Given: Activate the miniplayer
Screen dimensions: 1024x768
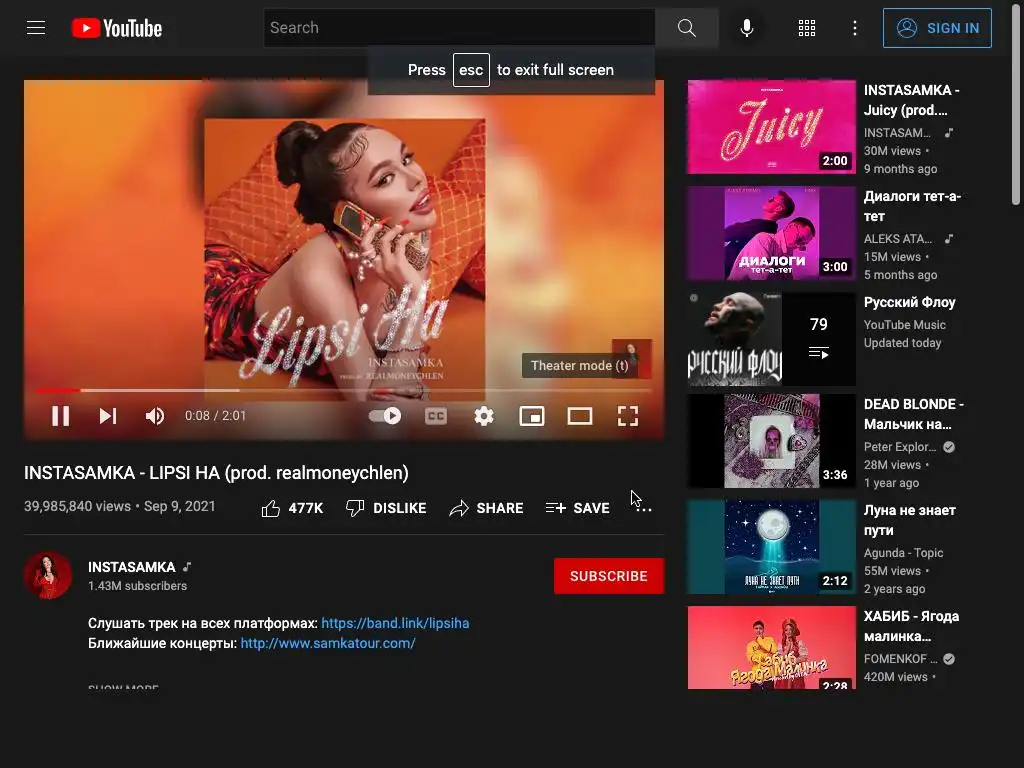Looking at the screenshot, I should 532,416.
